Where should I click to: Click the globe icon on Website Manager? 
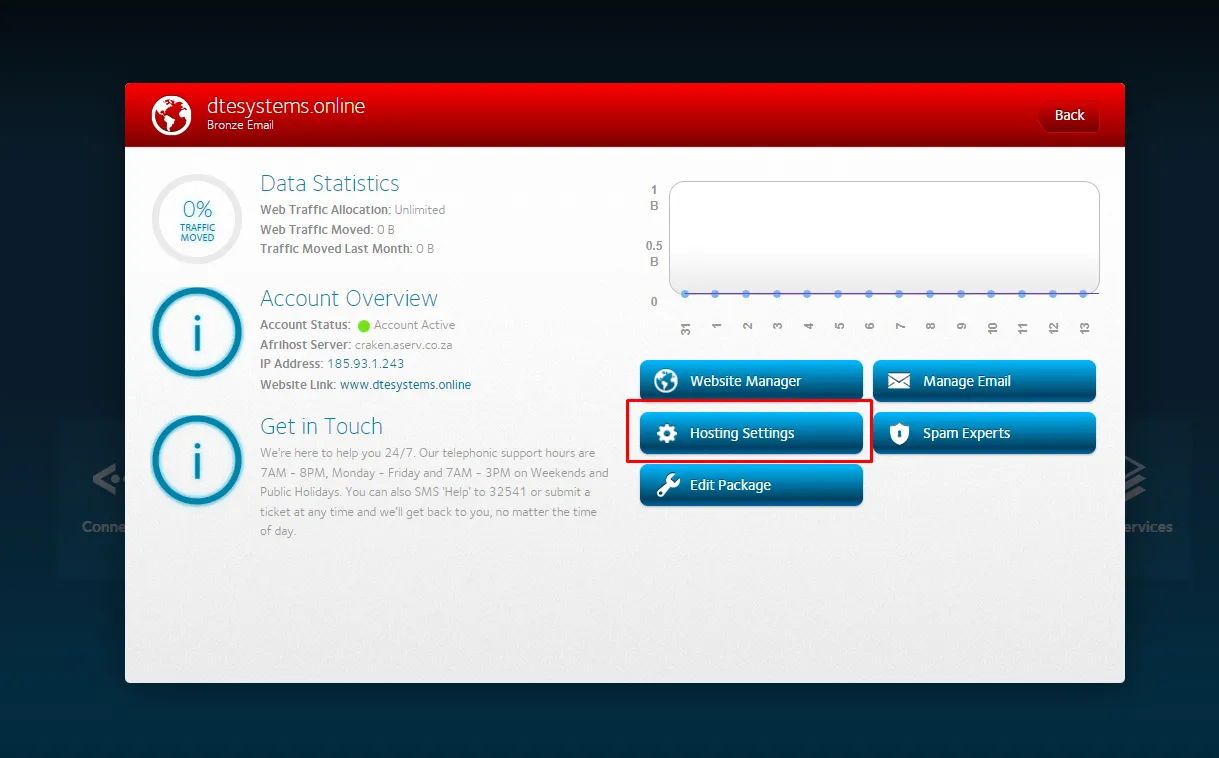click(x=666, y=381)
